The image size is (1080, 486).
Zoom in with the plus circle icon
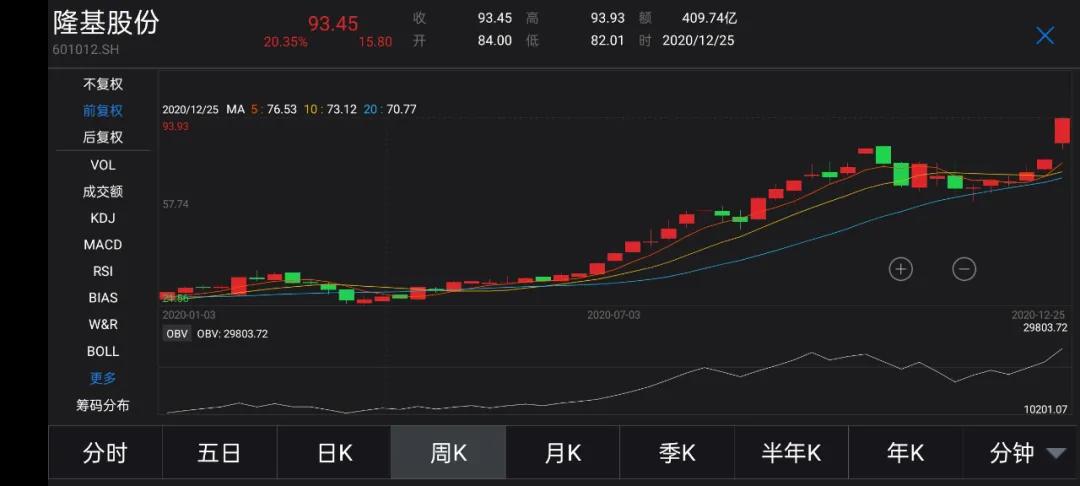tap(900, 268)
